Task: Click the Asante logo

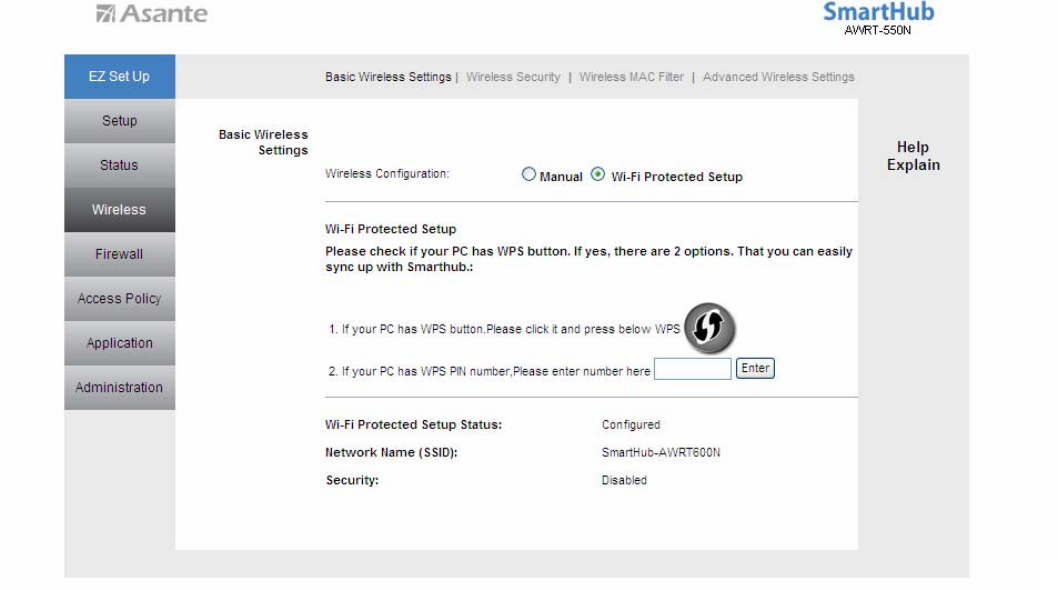Action: (152, 13)
